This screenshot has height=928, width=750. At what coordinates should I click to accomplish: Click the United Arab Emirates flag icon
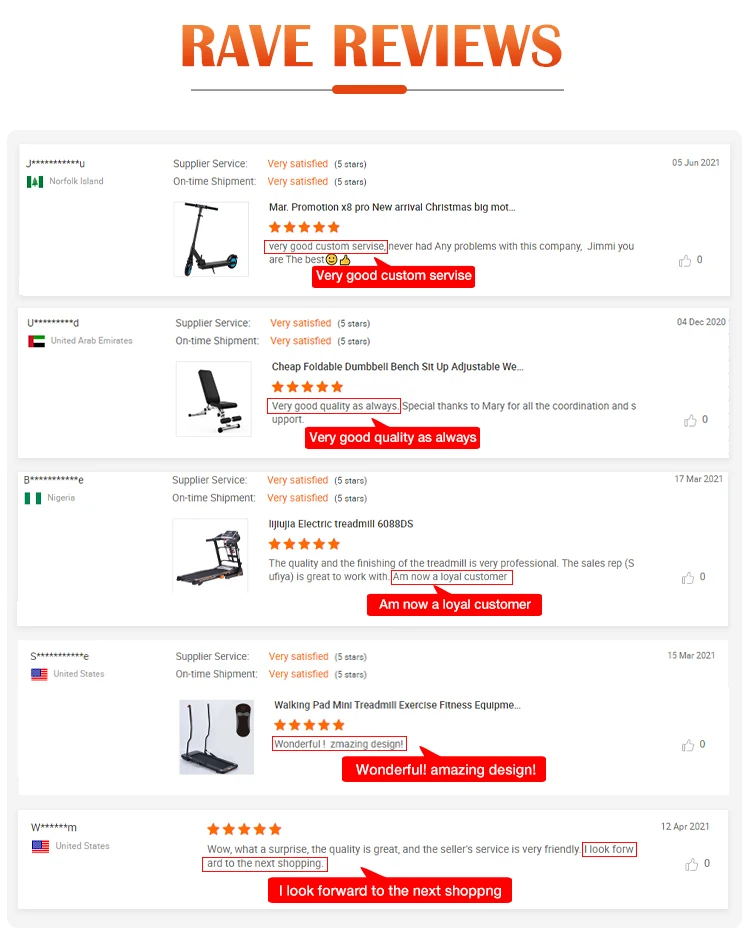tap(36, 341)
